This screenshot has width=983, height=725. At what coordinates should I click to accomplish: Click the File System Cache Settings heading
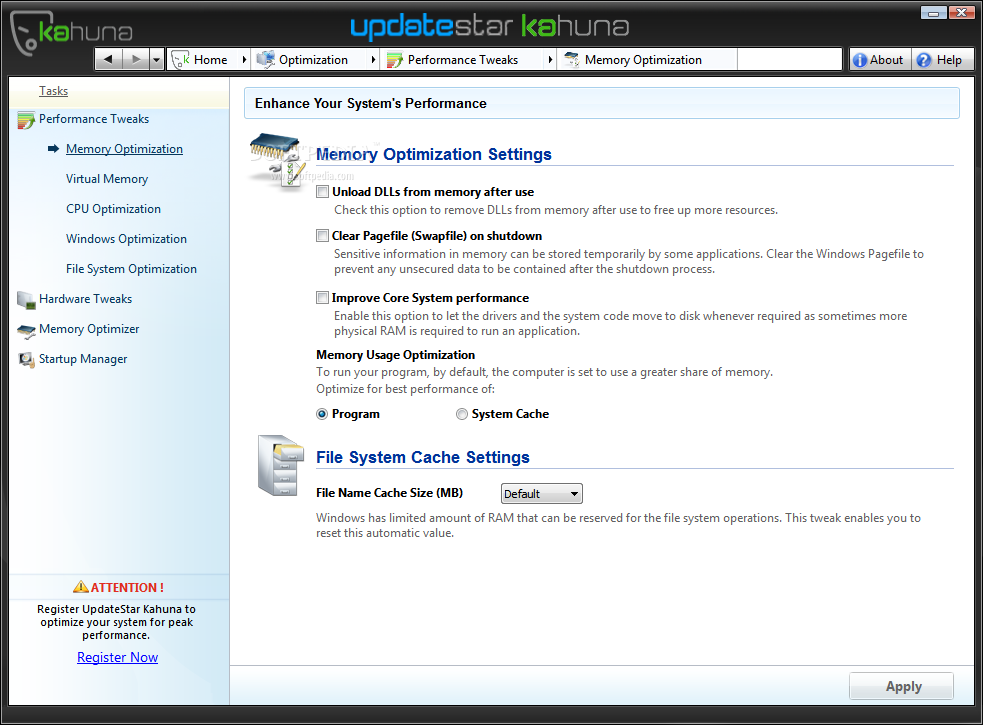(x=423, y=457)
